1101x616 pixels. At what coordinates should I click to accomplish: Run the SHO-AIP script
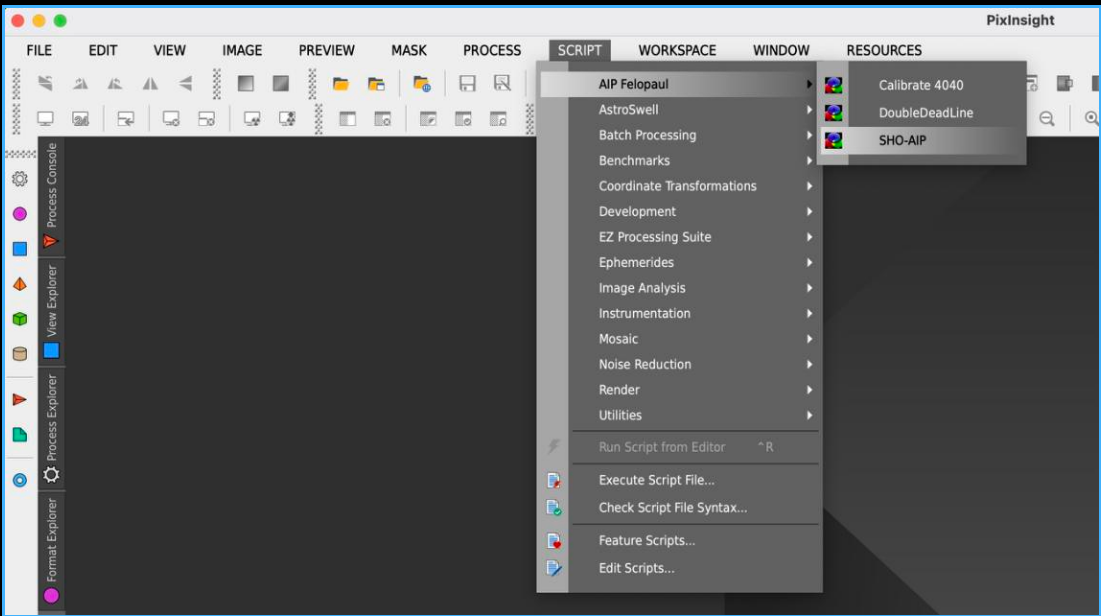pos(902,140)
